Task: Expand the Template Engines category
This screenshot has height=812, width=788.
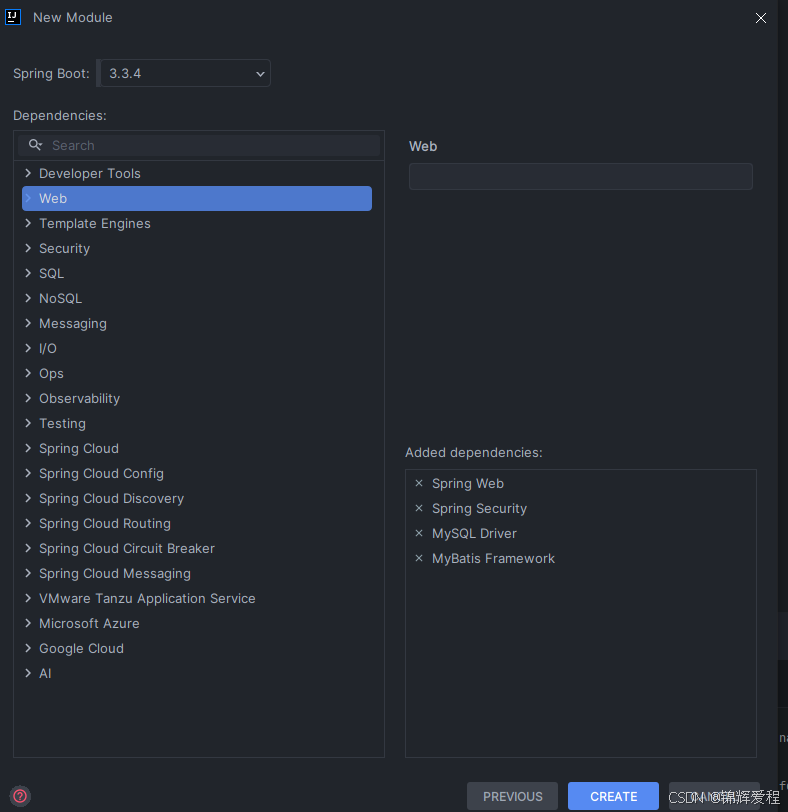Action: coord(28,223)
